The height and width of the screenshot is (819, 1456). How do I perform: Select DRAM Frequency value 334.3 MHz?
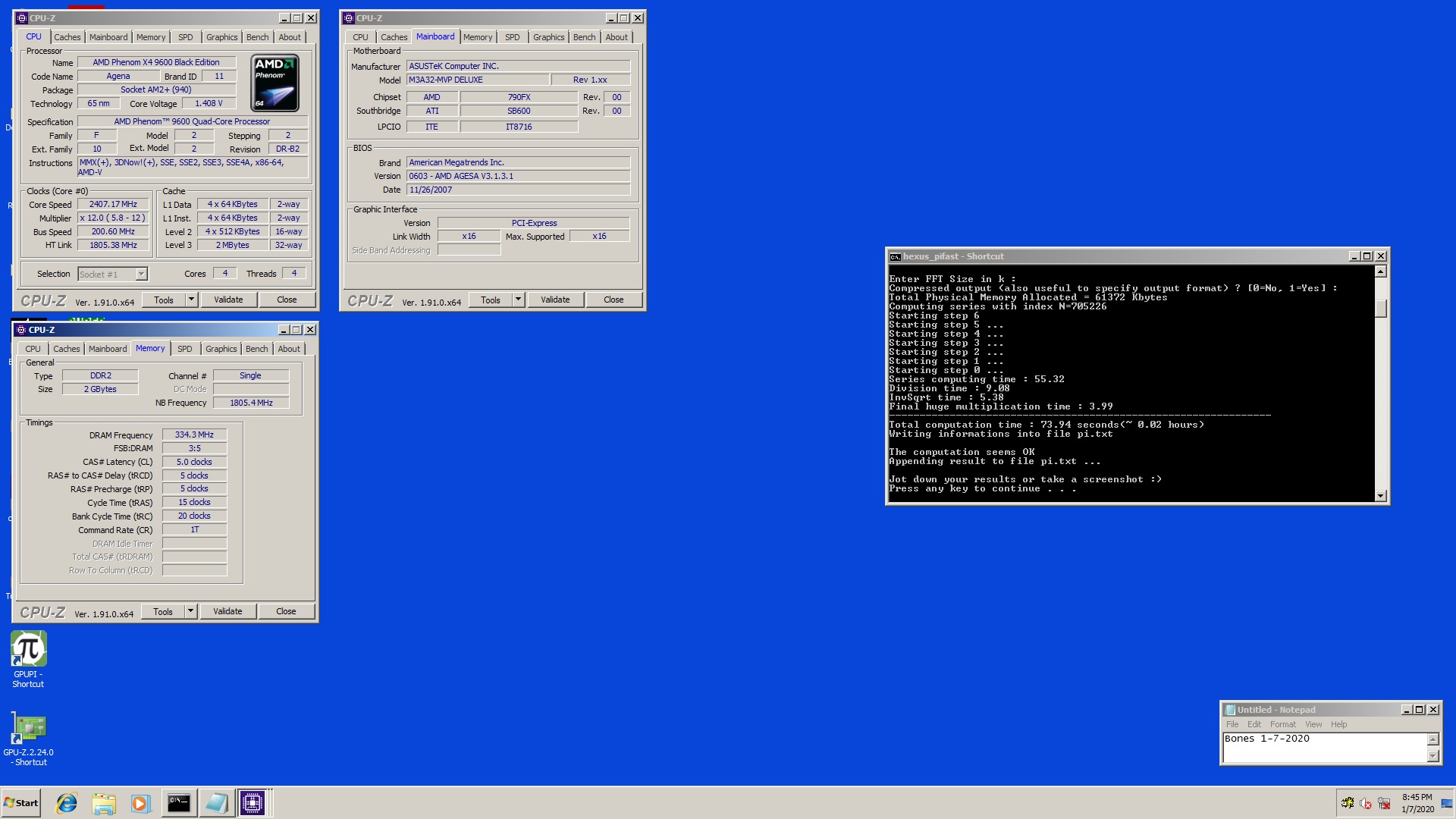click(x=194, y=435)
